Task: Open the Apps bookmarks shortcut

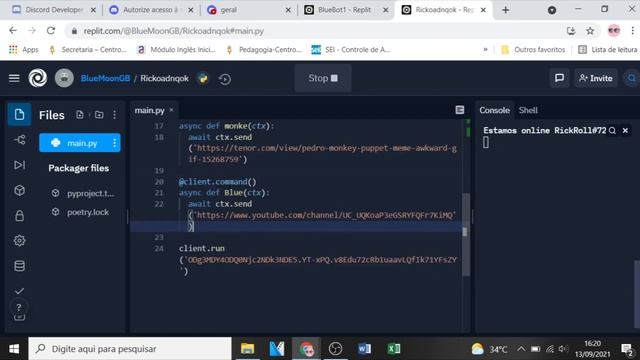Action: pos(24,49)
